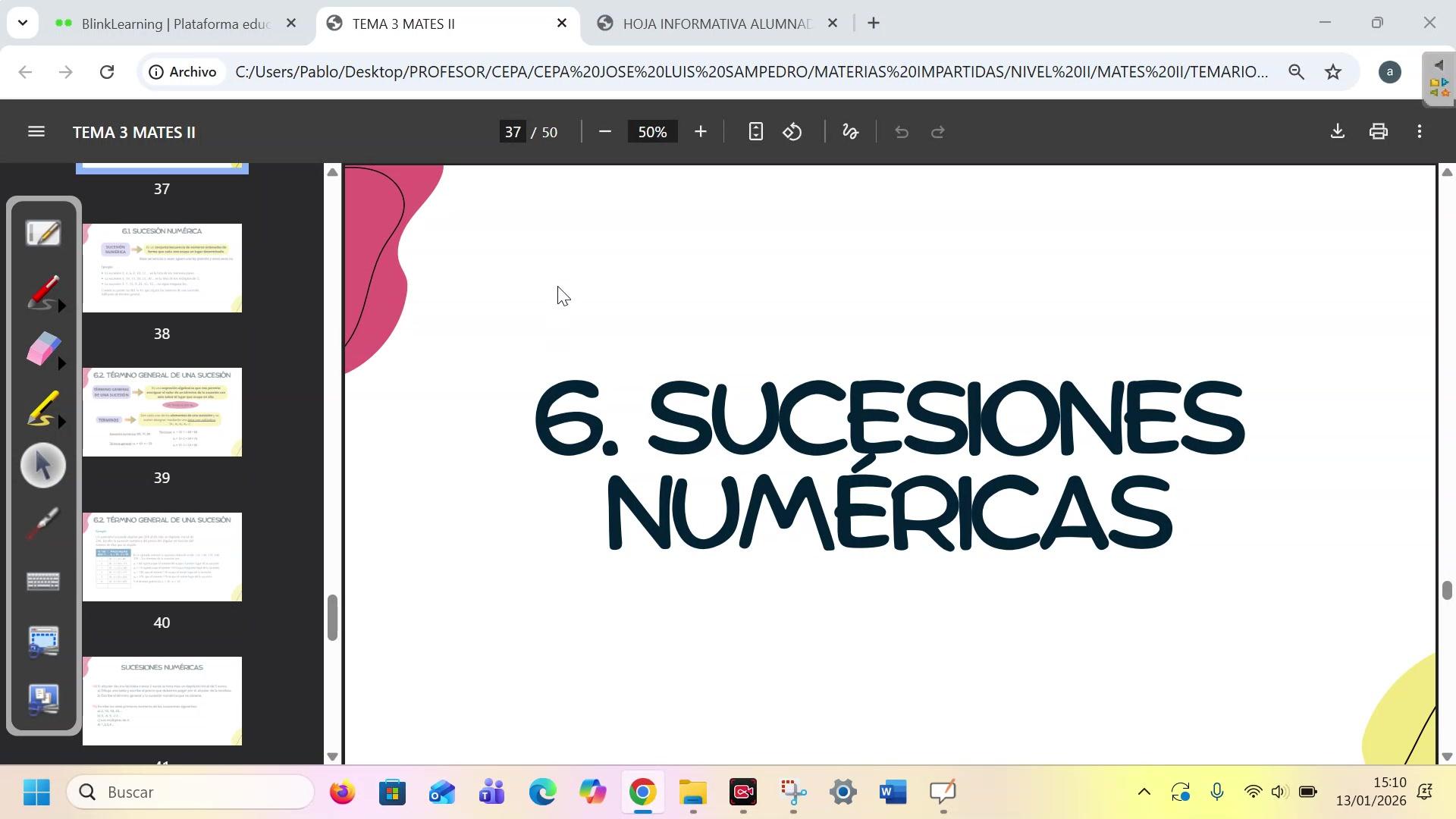Expand the eraser tool options arrow
This screenshot has height=819, width=1456.
tap(62, 364)
